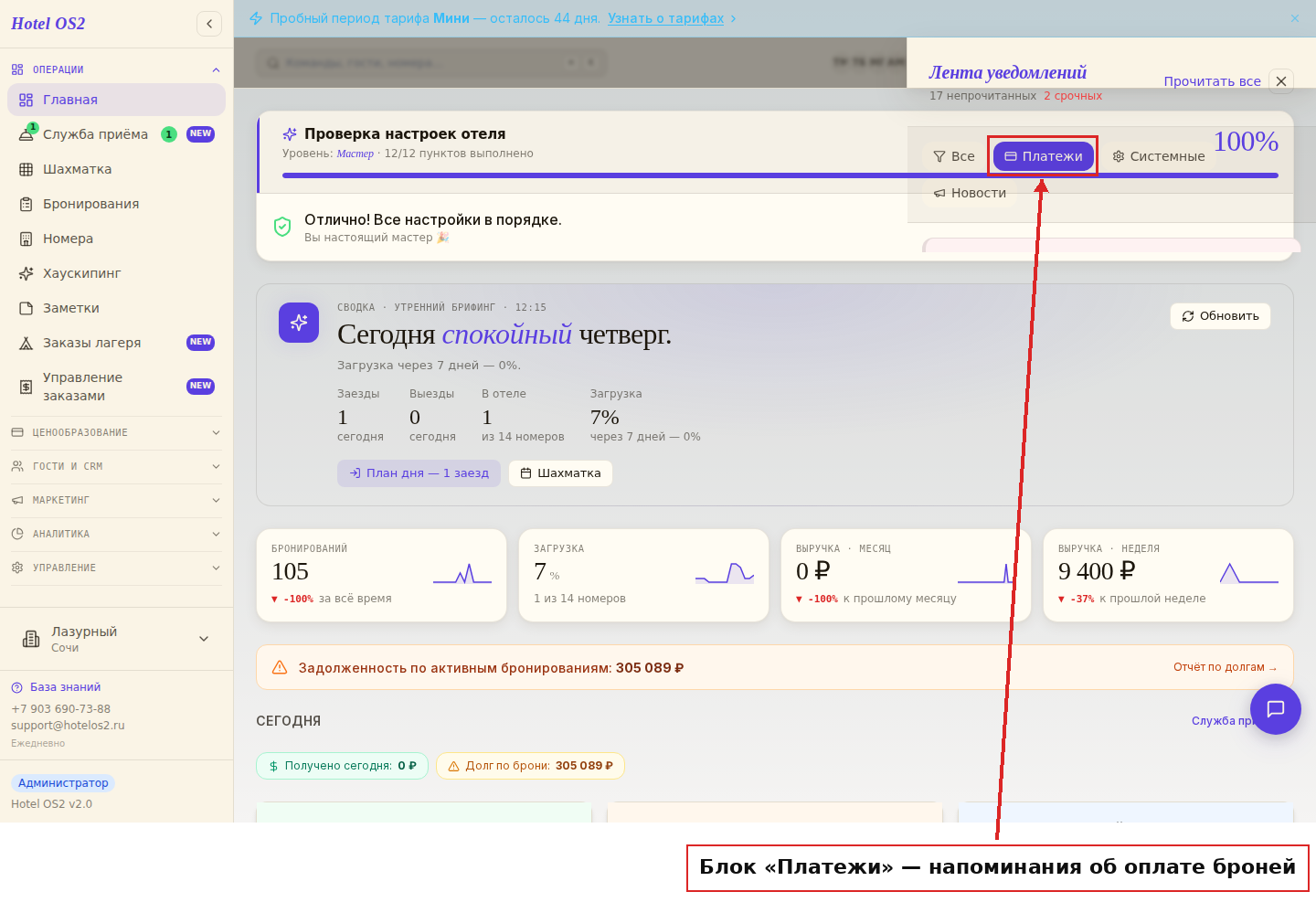Select the Все notifications filter
The width and height of the screenshot is (1316, 913).
click(953, 156)
